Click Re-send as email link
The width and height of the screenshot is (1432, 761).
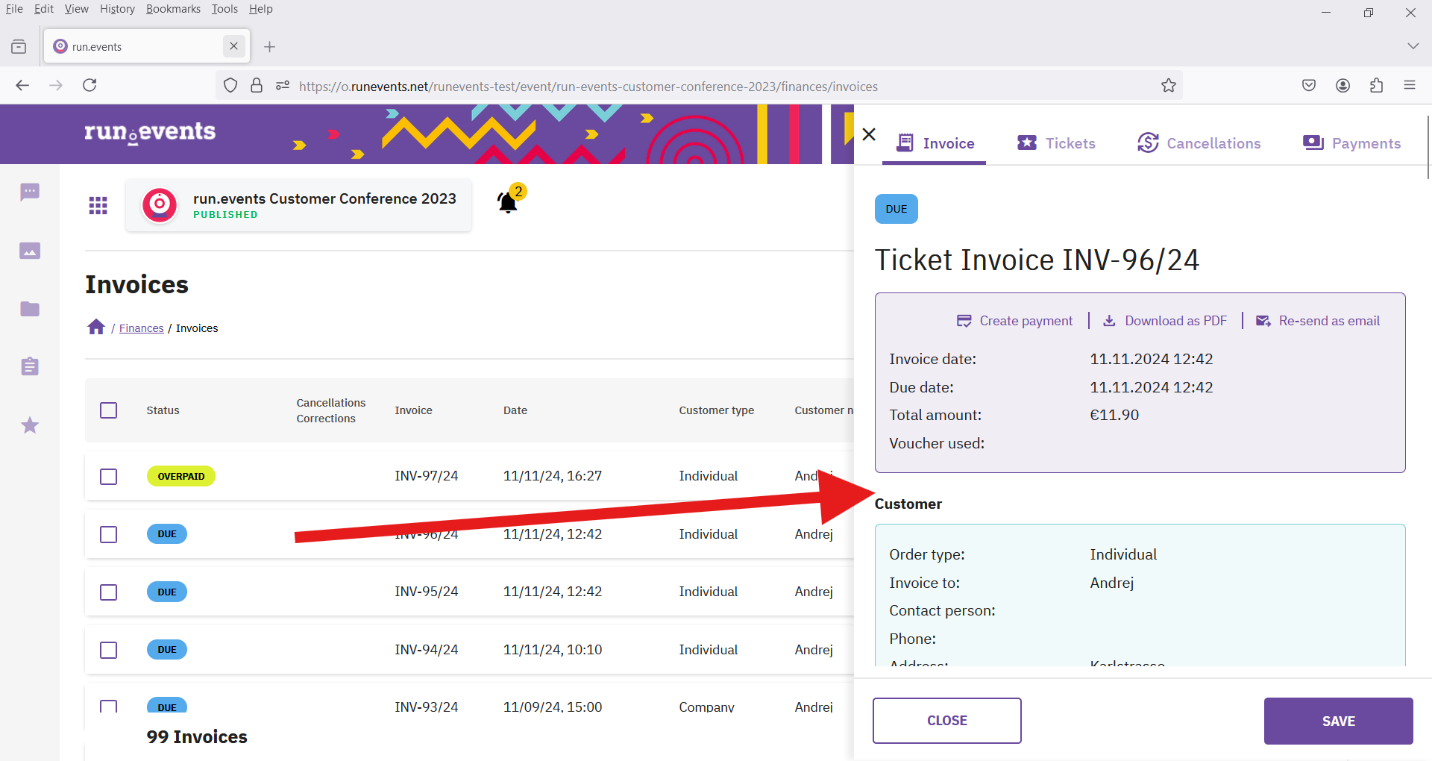[1318, 321]
